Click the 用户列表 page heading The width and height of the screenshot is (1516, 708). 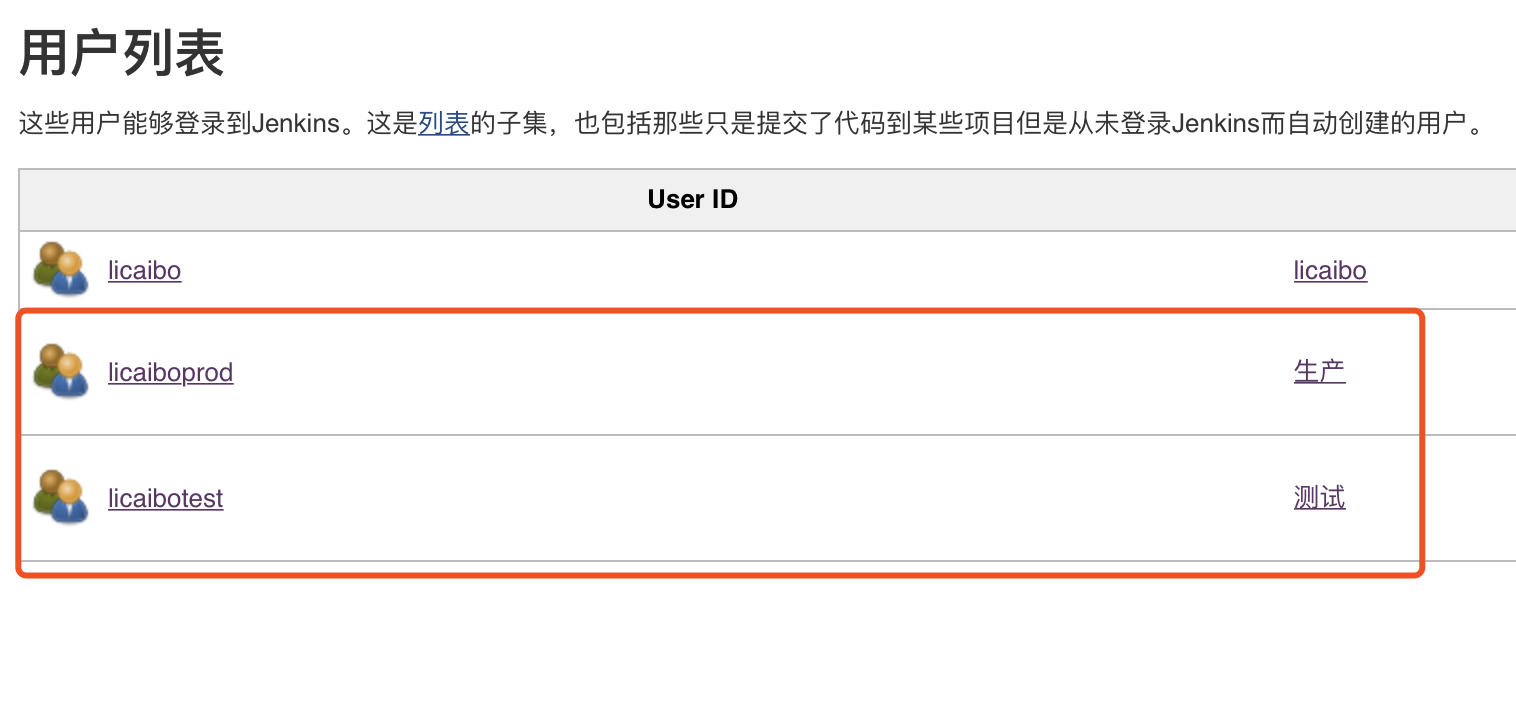(122, 55)
